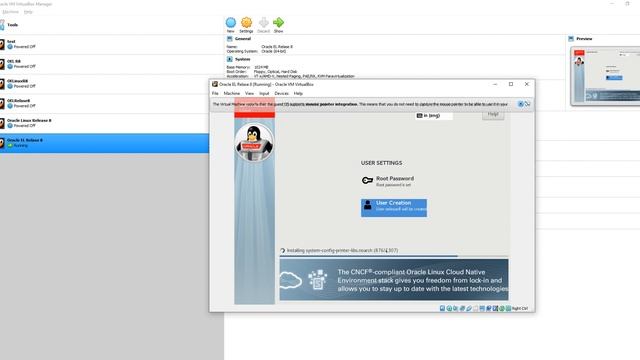This screenshot has width=640, height=360.
Task: Click New VM icon in Manager toolbar
Action: (231, 22)
